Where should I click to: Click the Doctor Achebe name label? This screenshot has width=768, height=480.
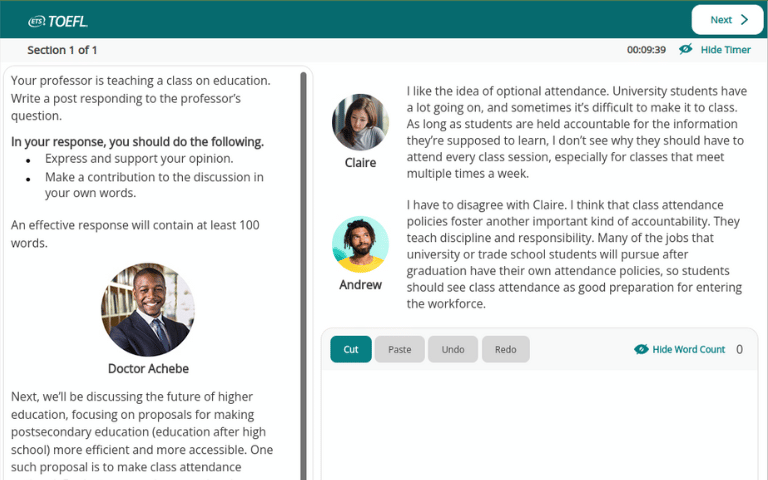148,368
